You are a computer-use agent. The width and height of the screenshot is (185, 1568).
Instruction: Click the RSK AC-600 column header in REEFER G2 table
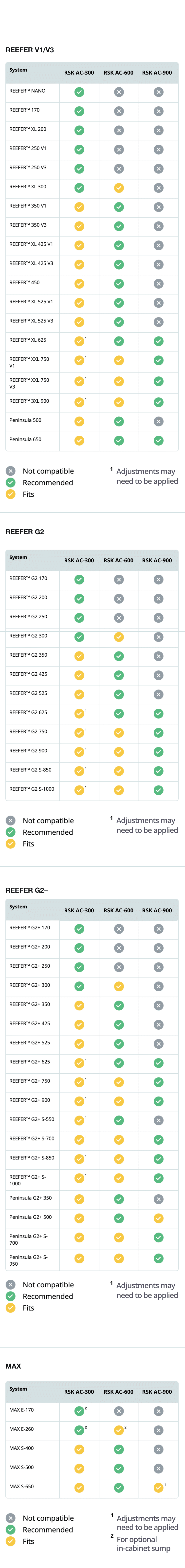[119, 561]
